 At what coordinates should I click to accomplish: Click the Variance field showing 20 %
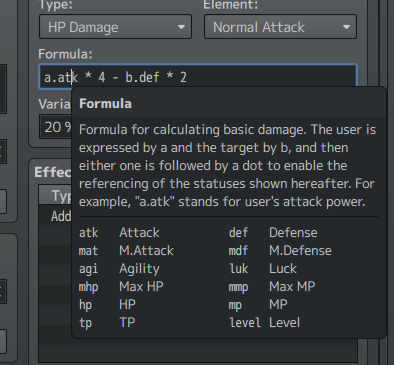[56, 127]
